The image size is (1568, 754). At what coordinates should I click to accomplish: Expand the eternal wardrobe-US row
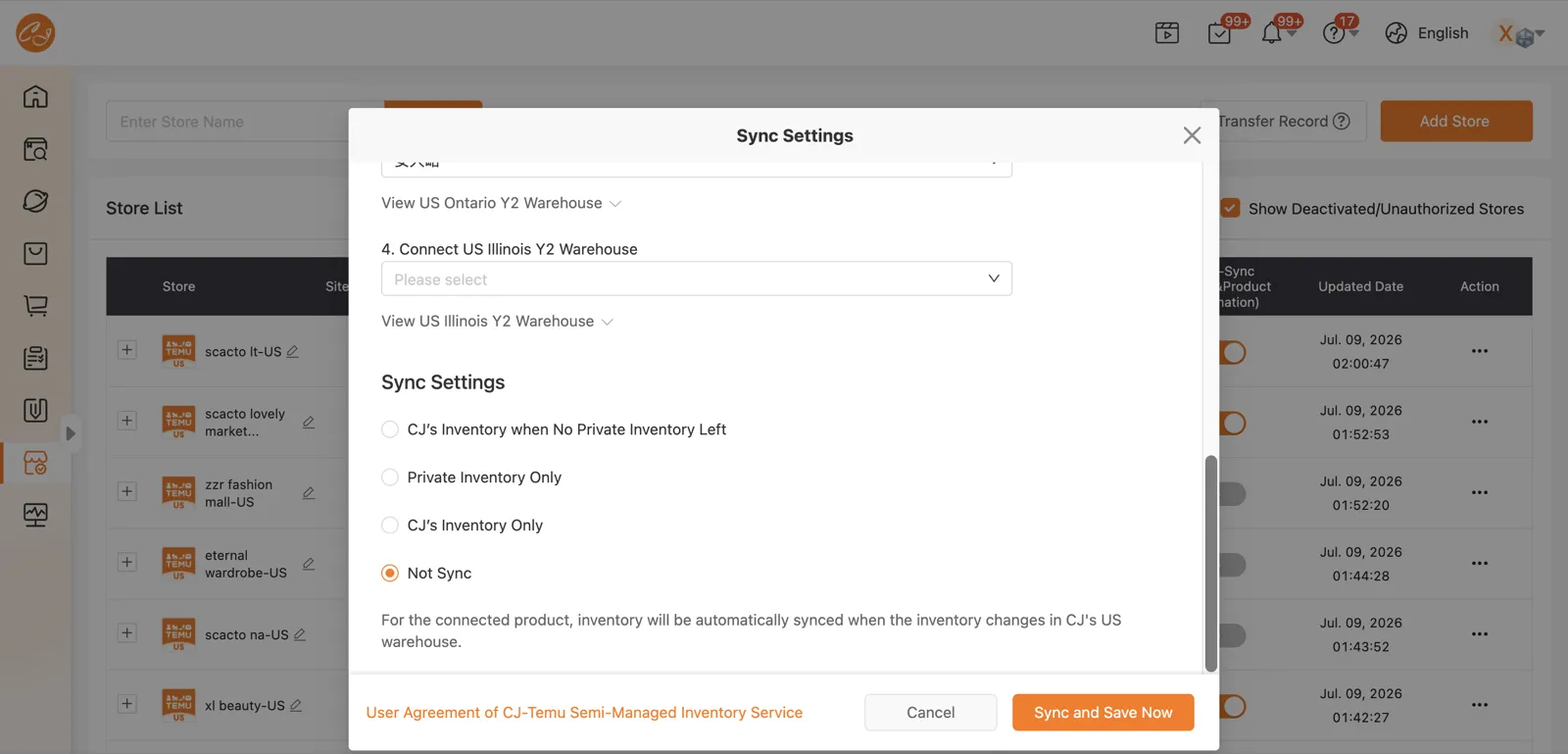(x=127, y=562)
